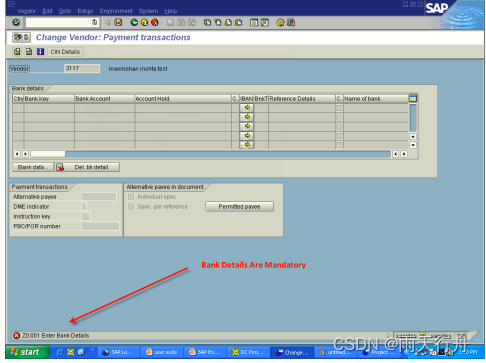
Task: Click the Alternative payee input field
Action: [99, 197]
